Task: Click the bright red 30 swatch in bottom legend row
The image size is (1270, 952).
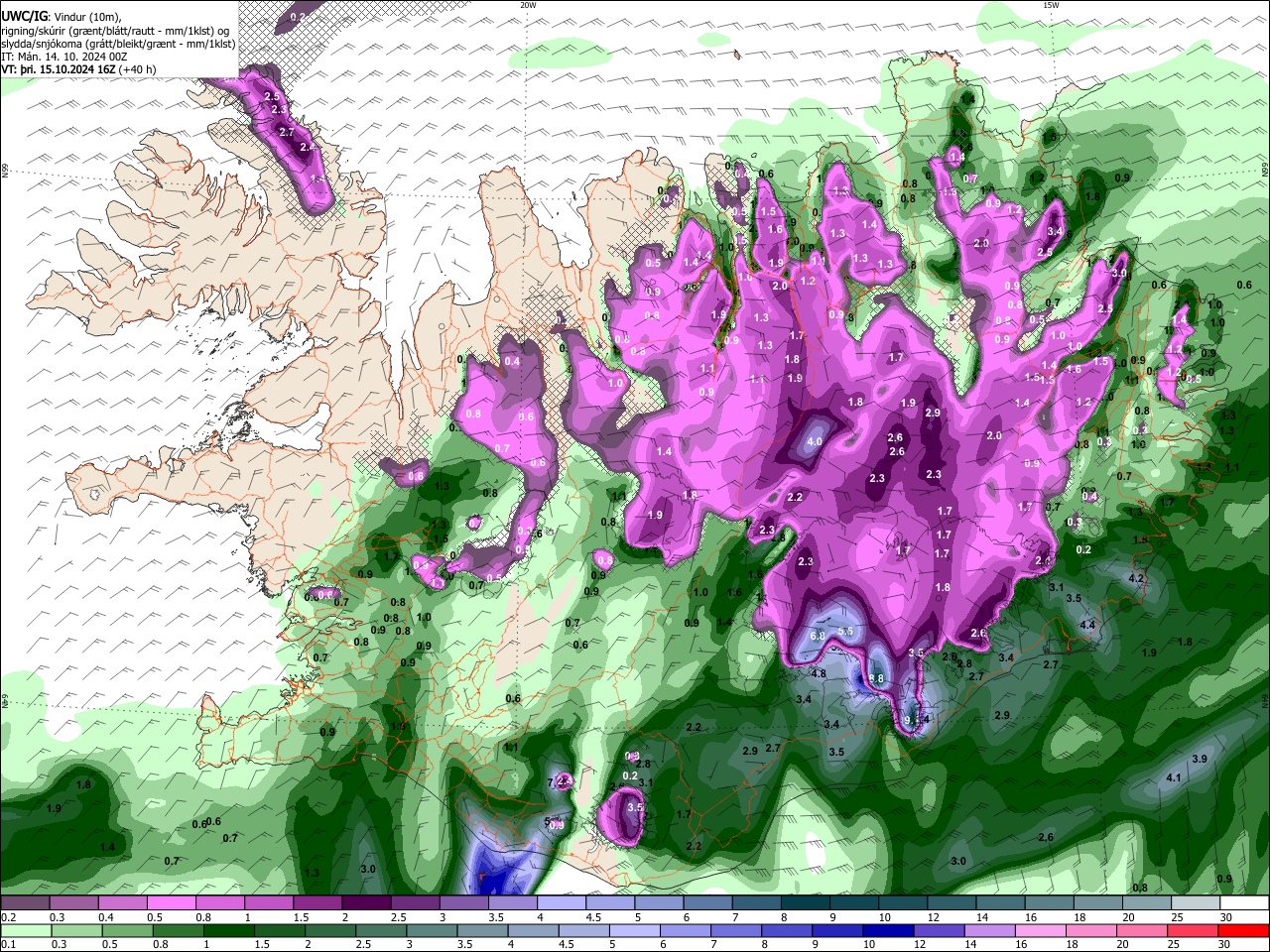Action: (x=1242, y=930)
